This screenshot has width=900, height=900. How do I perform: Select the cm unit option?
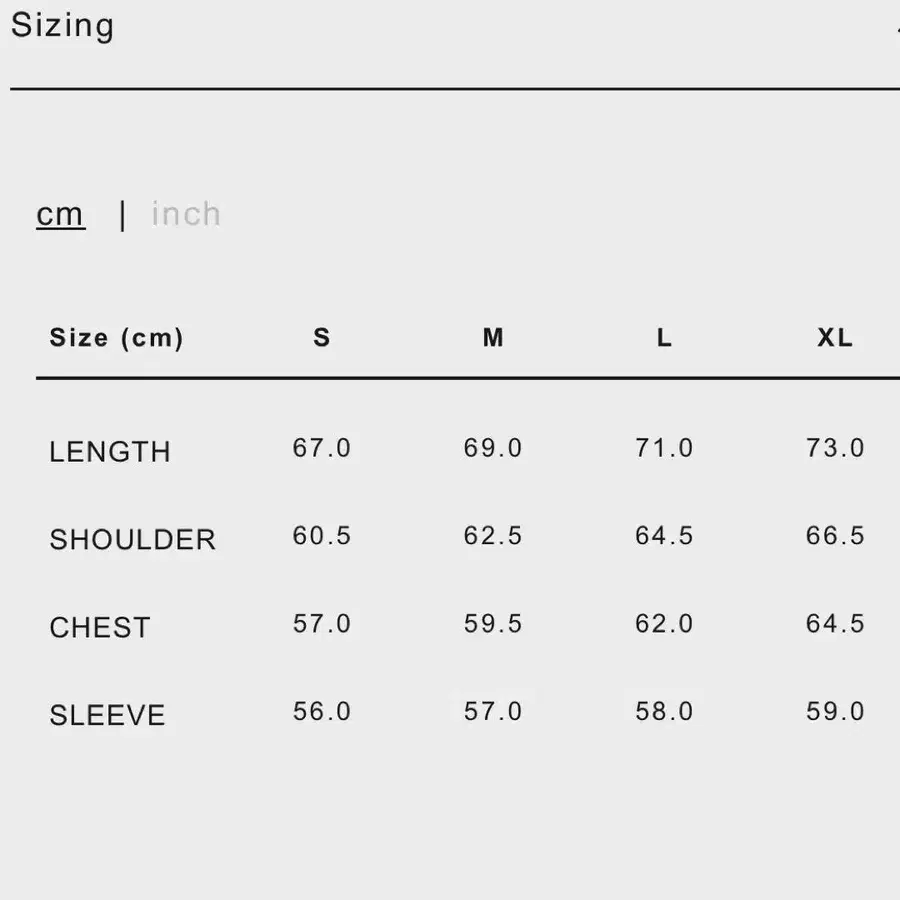pos(60,215)
